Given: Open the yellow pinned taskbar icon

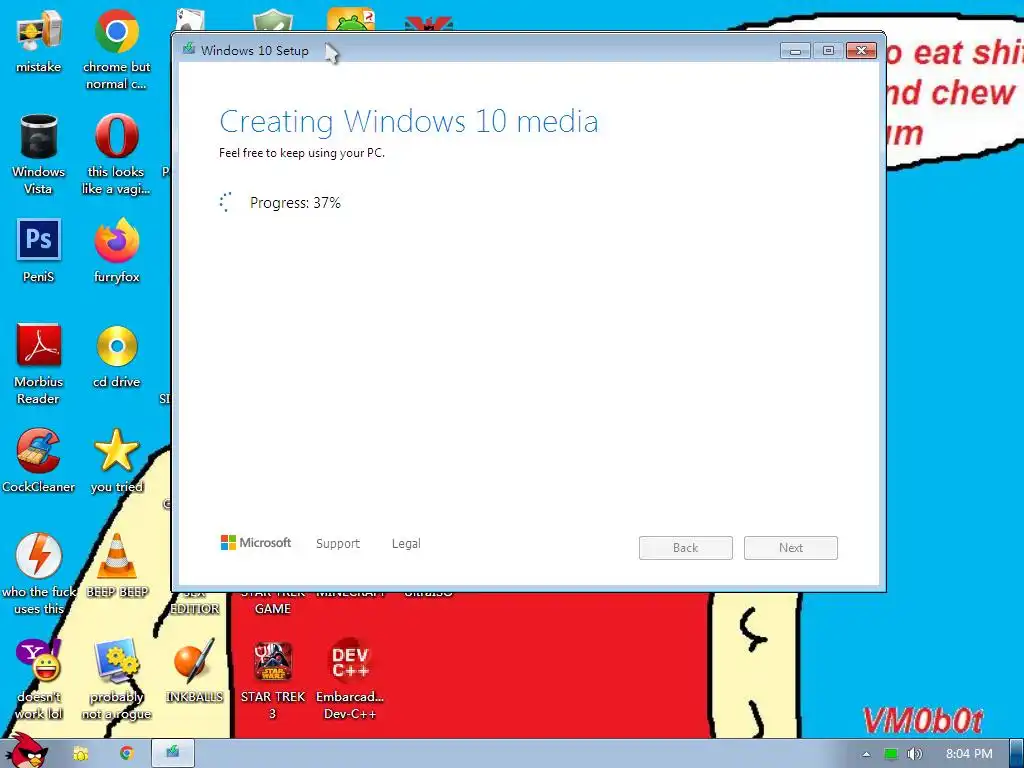Looking at the screenshot, I should click(81, 754).
